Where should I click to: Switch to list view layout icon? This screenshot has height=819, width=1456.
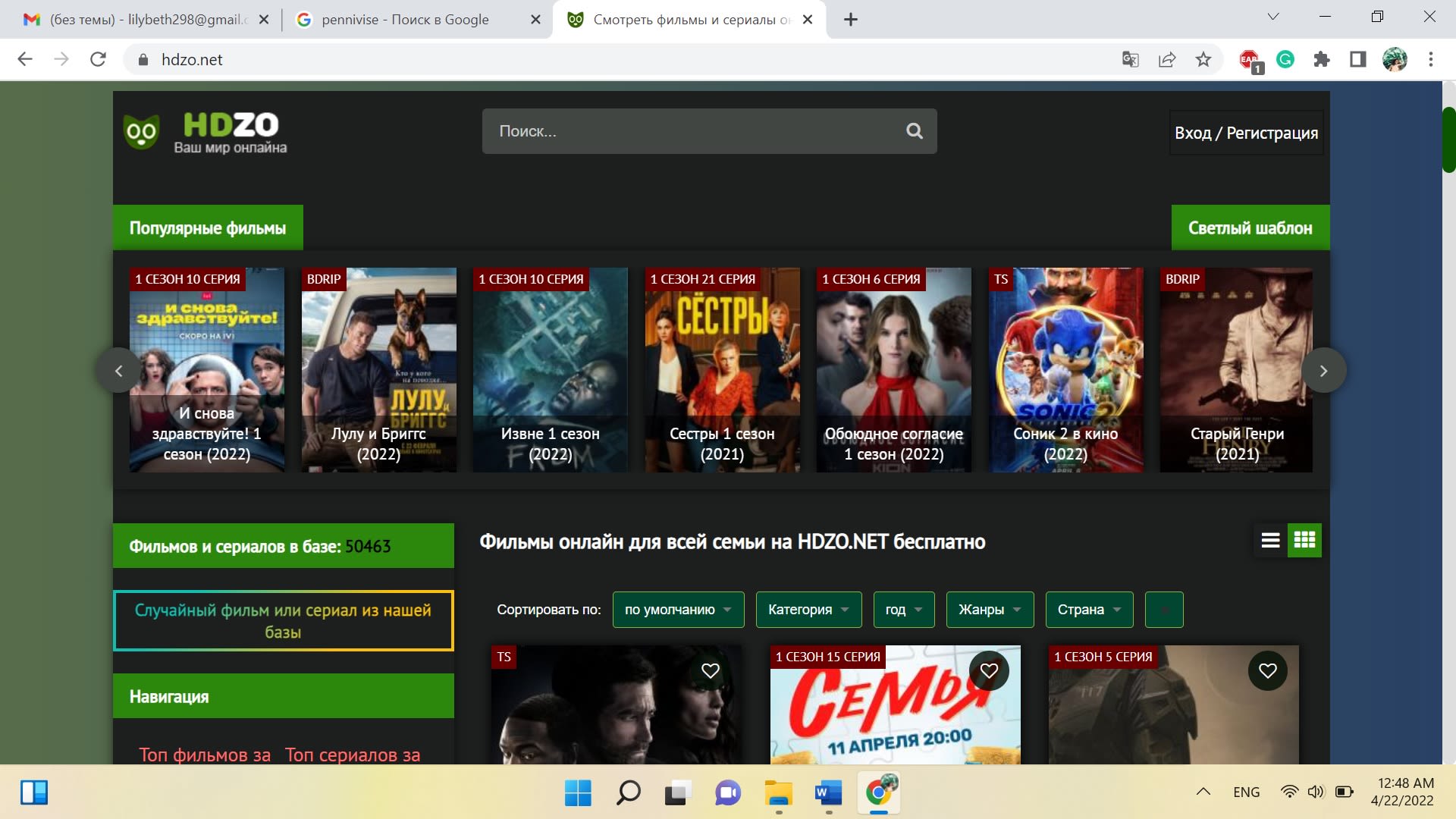pyautogui.click(x=1270, y=541)
